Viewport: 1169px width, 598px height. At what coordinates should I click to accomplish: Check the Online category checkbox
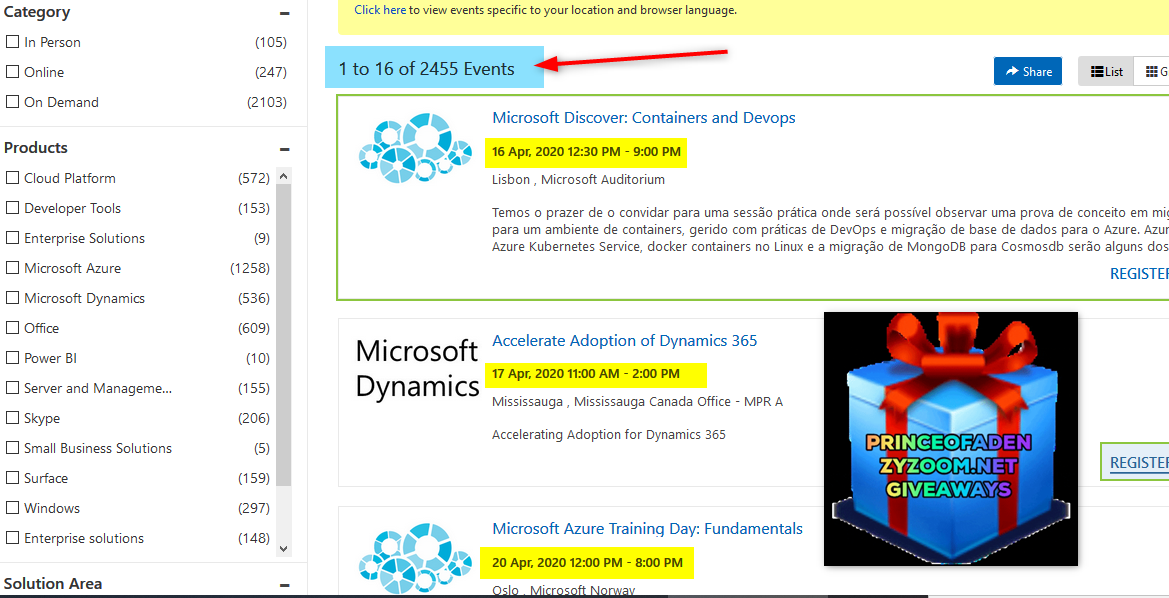pos(12,72)
